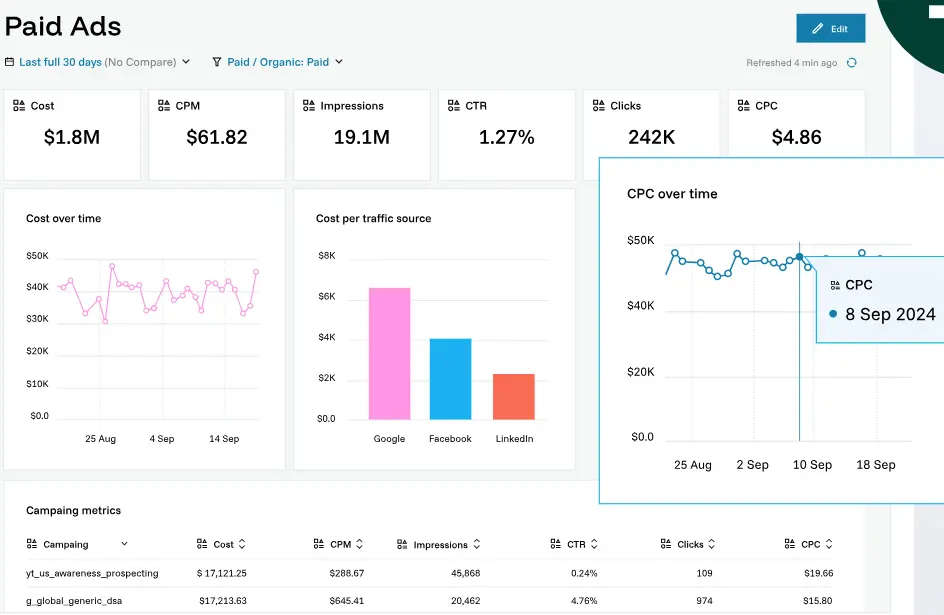Open the Campaing column dropdown chevron

tap(124, 544)
